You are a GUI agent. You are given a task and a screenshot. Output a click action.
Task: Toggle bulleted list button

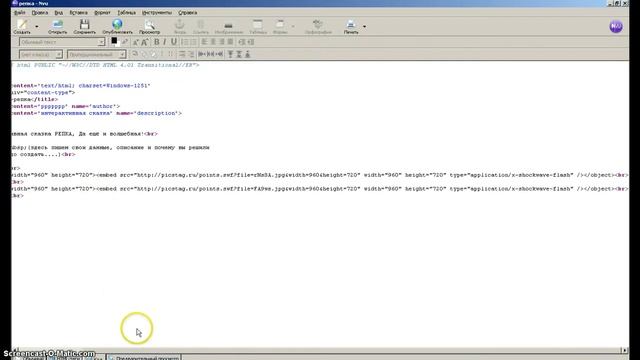(193, 42)
